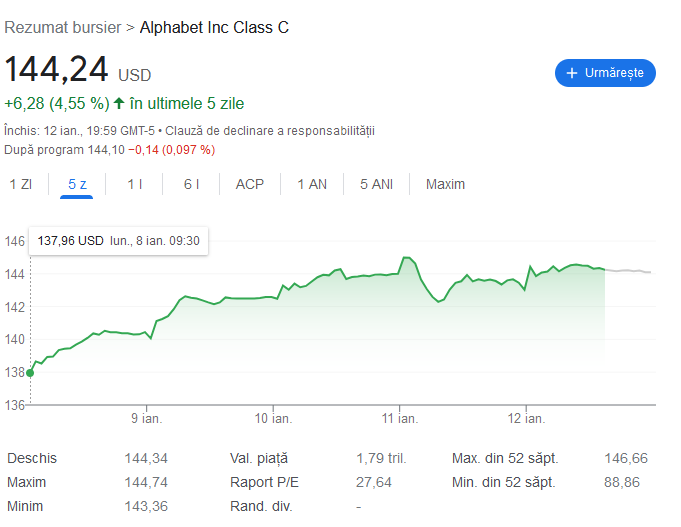681x527 pixels.
Task: Click the Alphabet Inc Class C title
Action: pos(214,27)
